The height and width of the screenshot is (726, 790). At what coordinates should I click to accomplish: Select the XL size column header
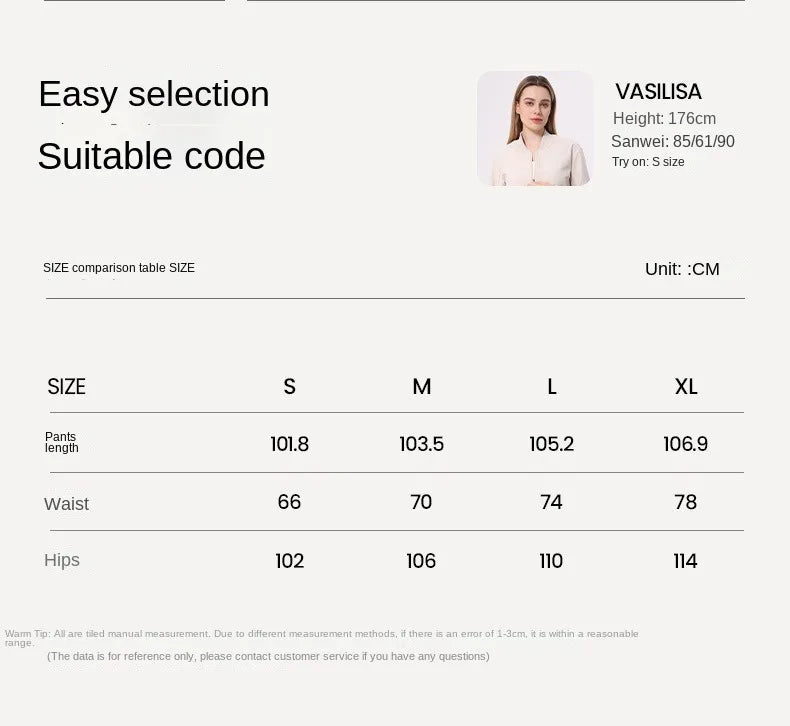[x=685, y=387]
